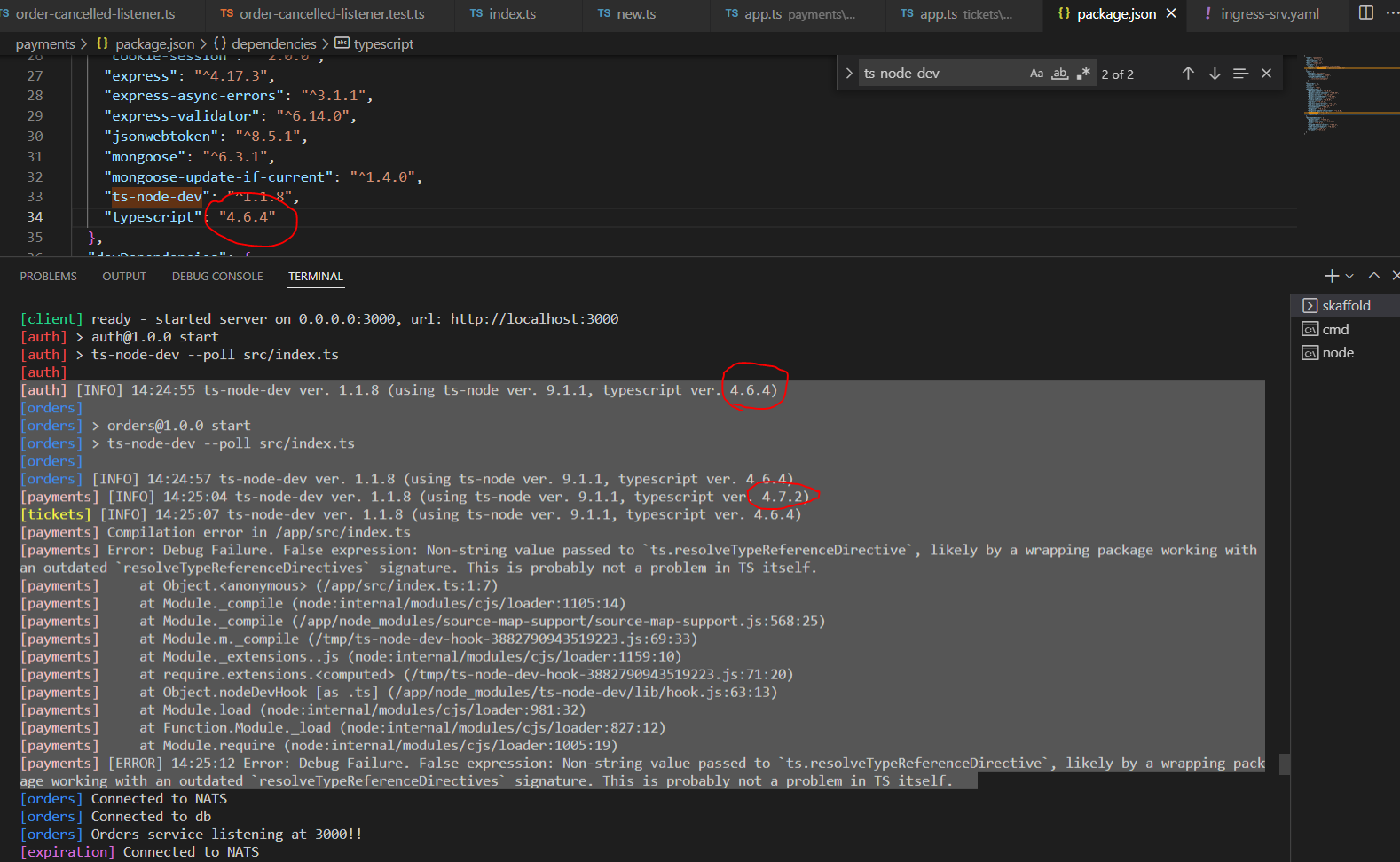Image resolution: width=1400 pixels, height=862 pixels.
Task: Toggle Find in Selection icon
Action: tap(1240, 74)
